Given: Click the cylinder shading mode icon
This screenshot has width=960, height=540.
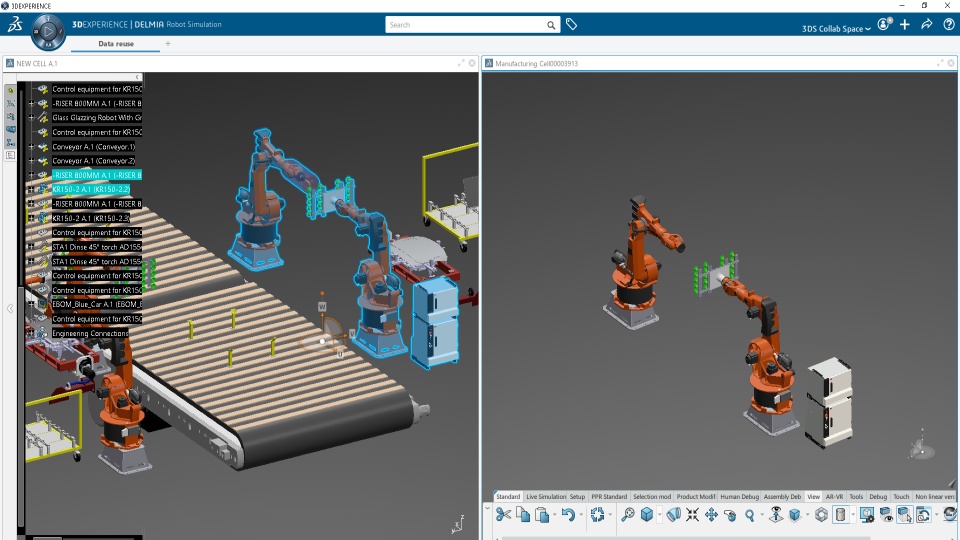Looking at the screenshot, I should point(841,515).
